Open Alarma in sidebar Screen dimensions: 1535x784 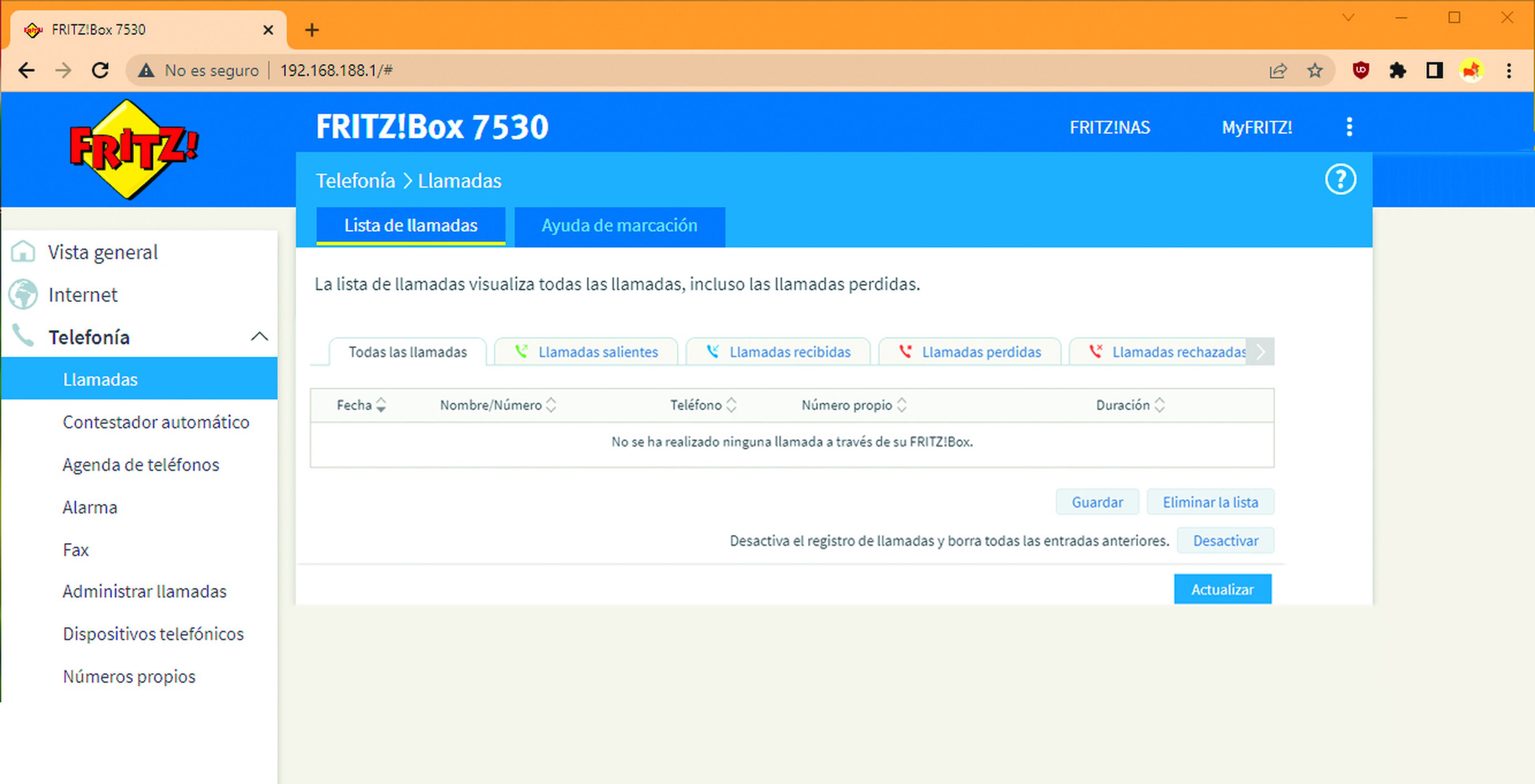click(90, 507)
